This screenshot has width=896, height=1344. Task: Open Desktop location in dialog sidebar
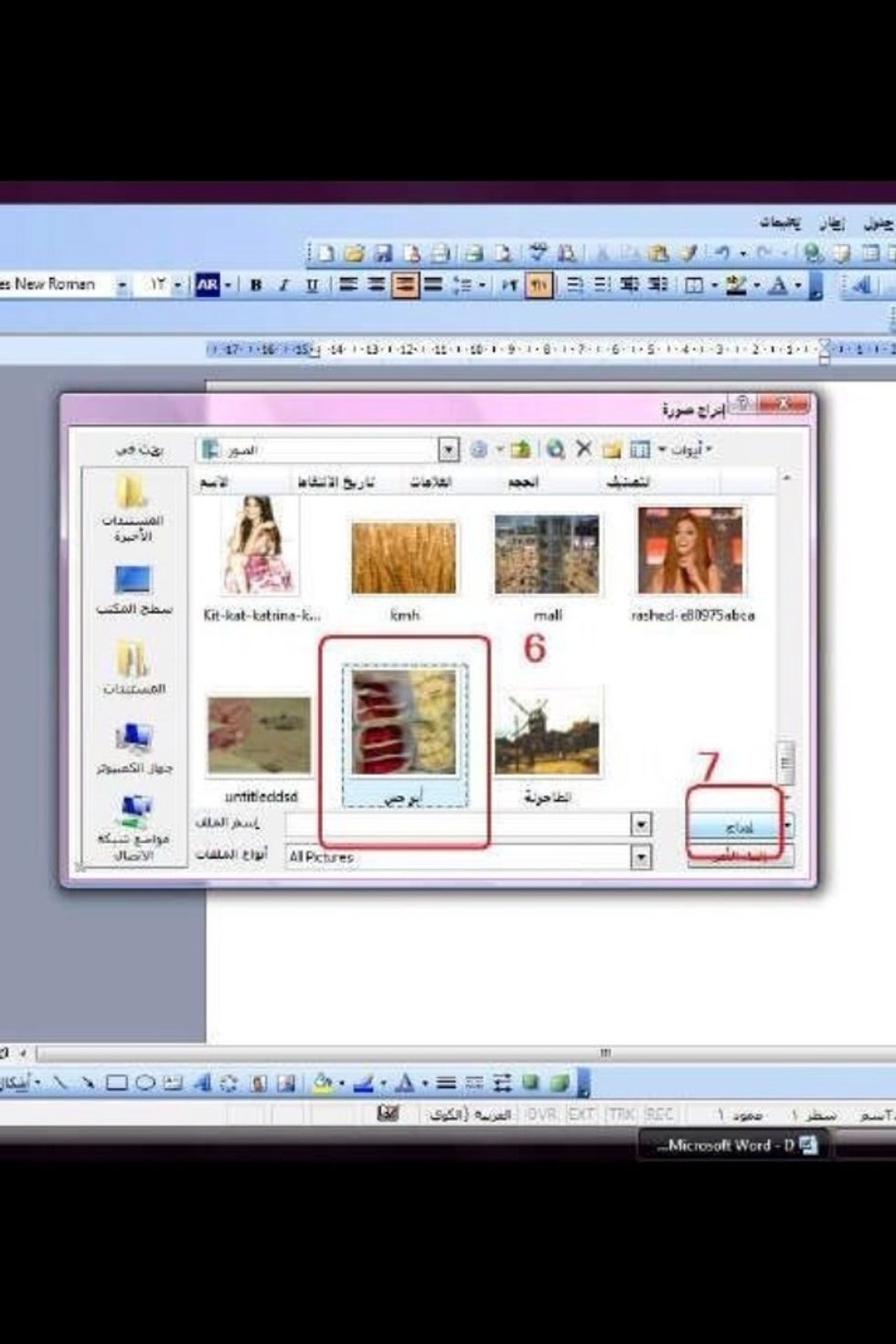click(133, 590)
